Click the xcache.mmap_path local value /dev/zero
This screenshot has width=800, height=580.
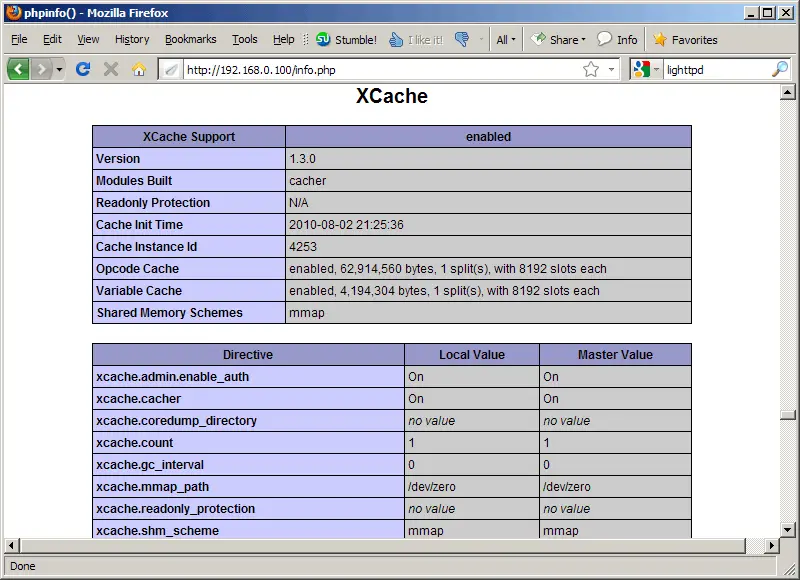[432, 487]
